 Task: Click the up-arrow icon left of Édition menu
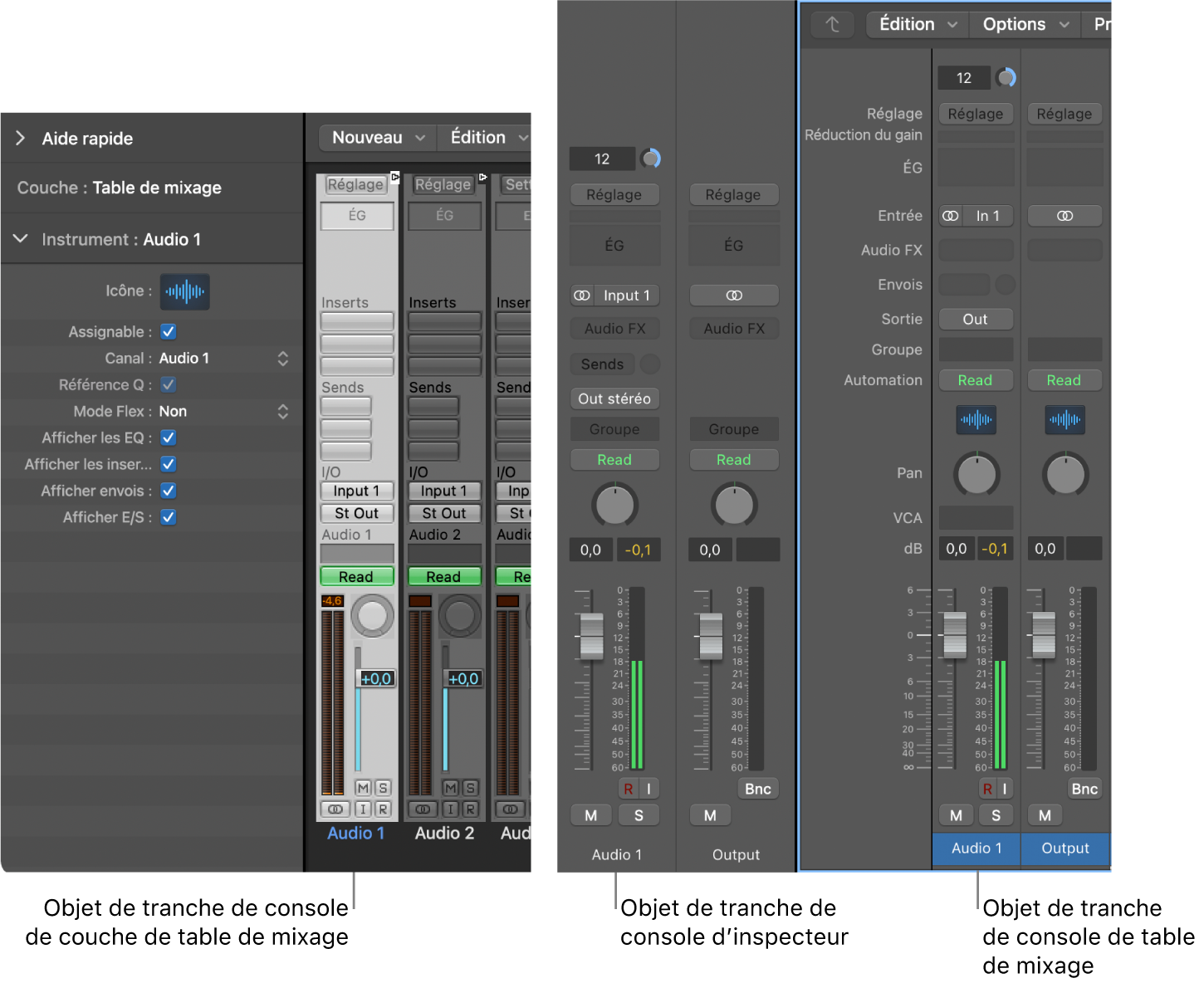coord(832,25)
